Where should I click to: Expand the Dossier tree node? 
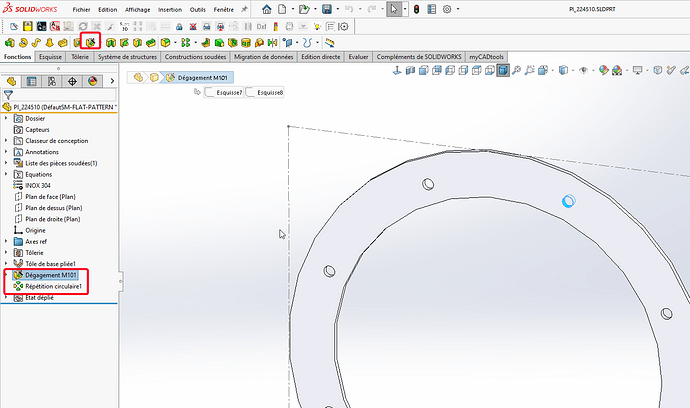pos(6,118)
